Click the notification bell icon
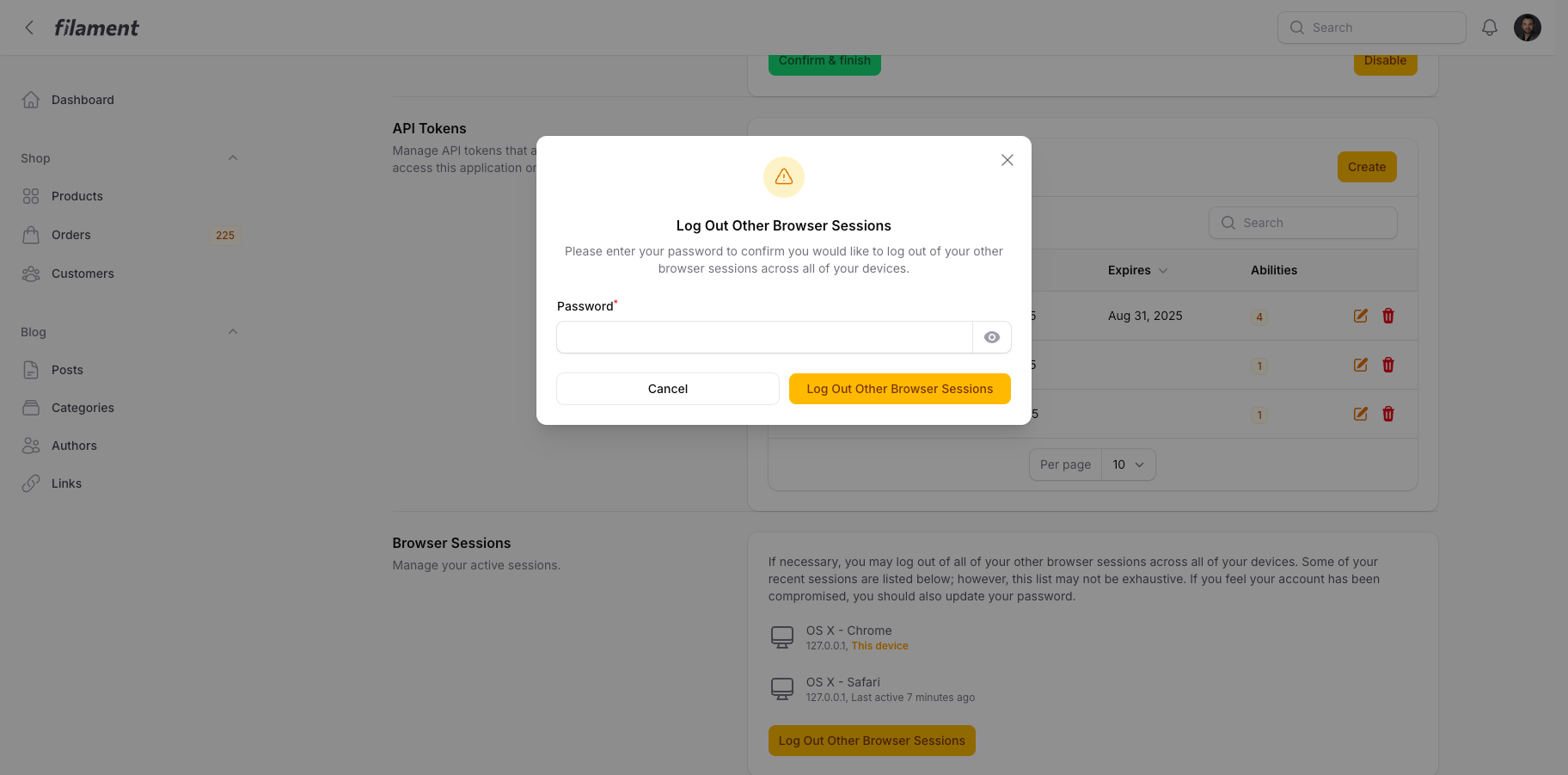The height and width of the screenshot is (775, 1568). [1489, 27]
